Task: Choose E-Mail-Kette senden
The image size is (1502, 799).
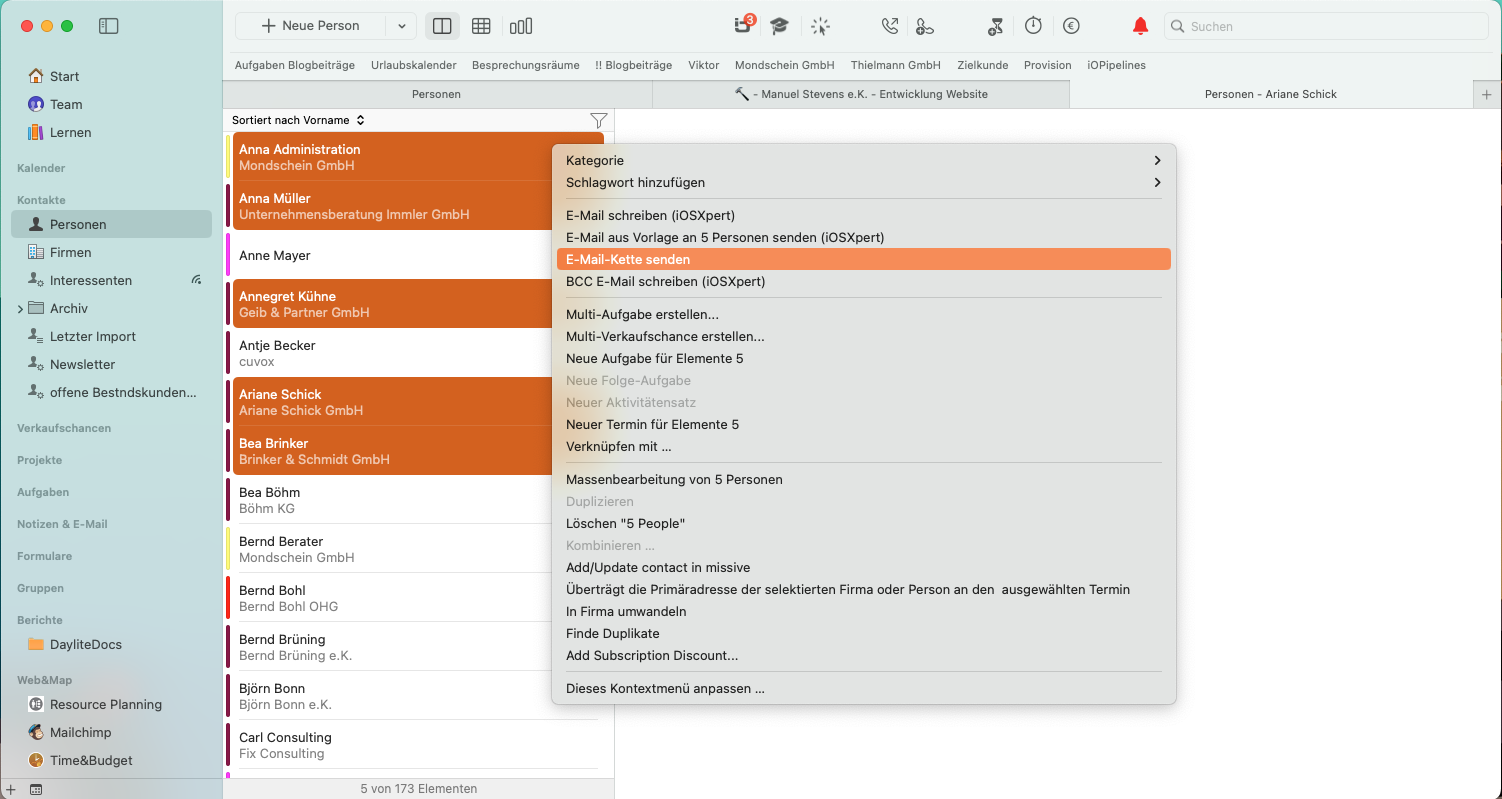Action: tap(863, 259)
